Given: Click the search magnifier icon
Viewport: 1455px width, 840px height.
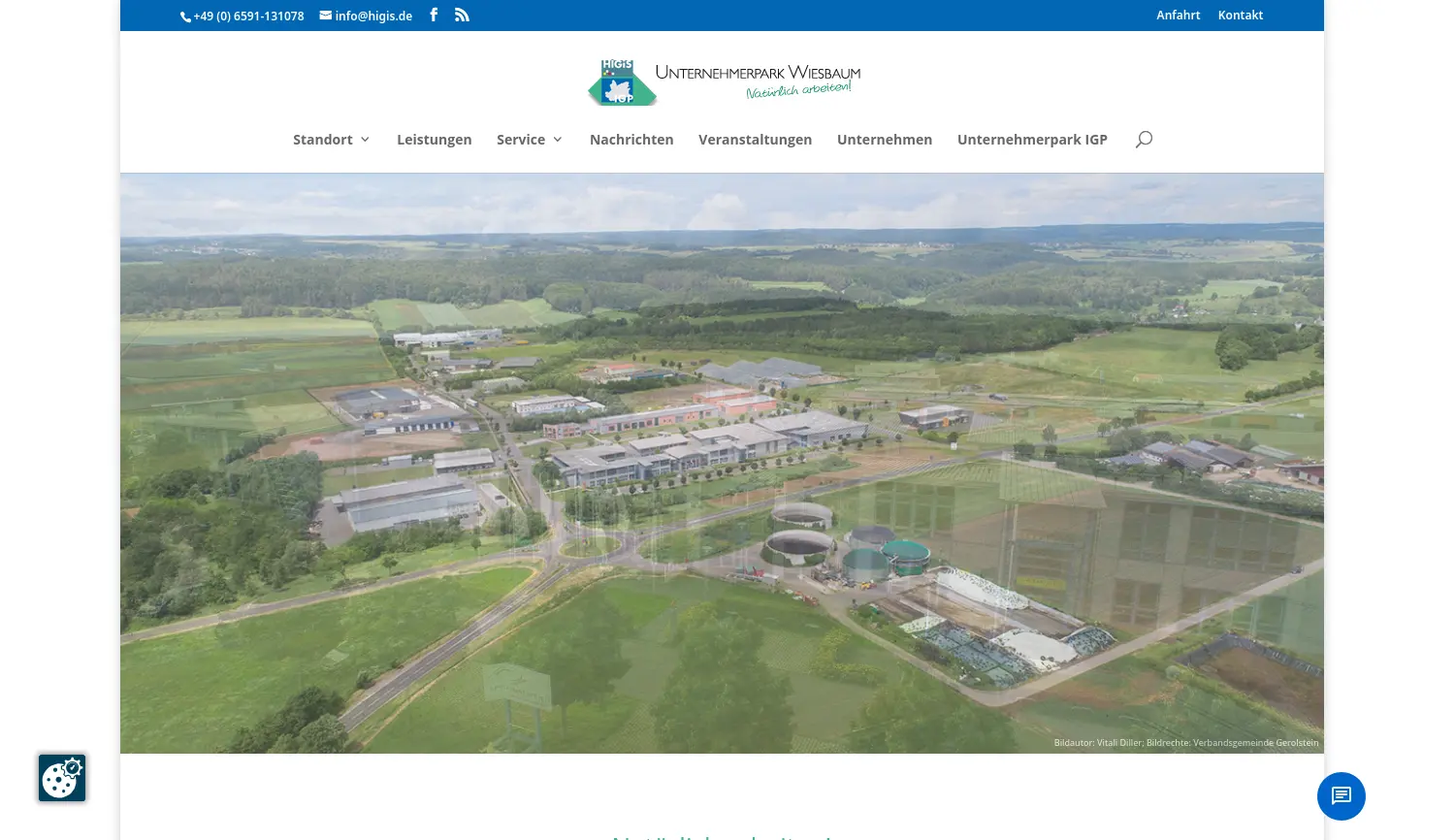Looking at the screenshot, I should tap(1144, 139).
